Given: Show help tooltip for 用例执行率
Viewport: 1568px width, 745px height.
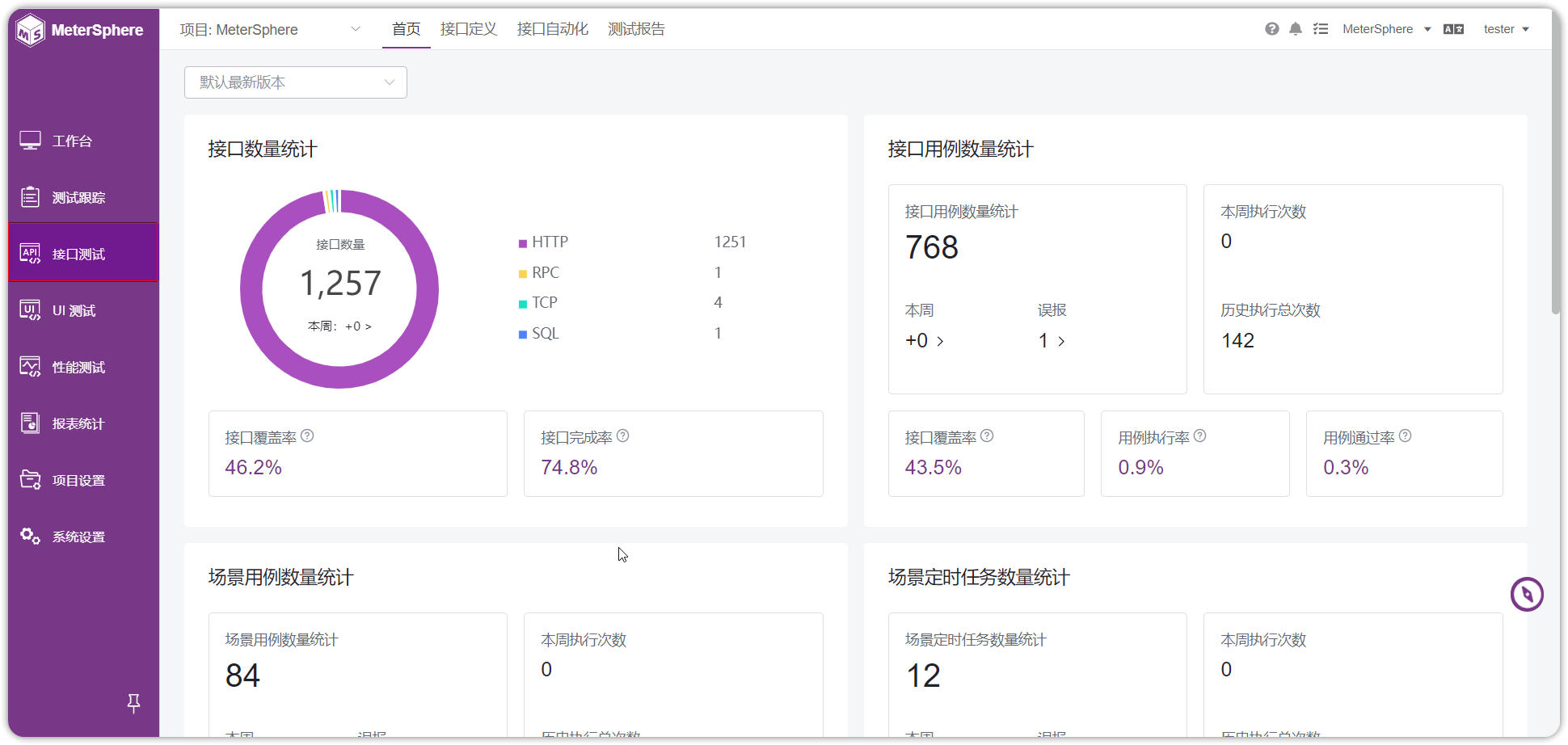Looking at the screenshot, I should (x=1200, y=436).
